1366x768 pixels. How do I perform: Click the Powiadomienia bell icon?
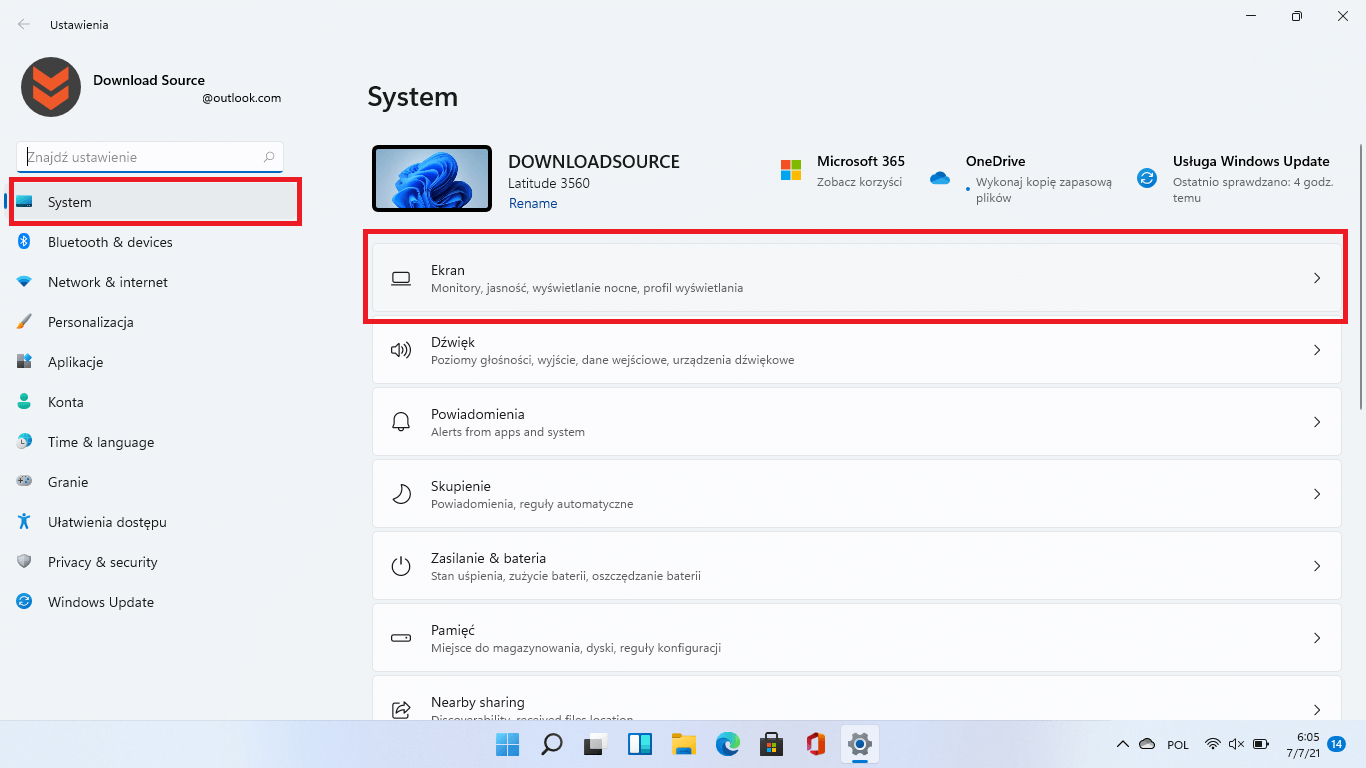point(401,422)
